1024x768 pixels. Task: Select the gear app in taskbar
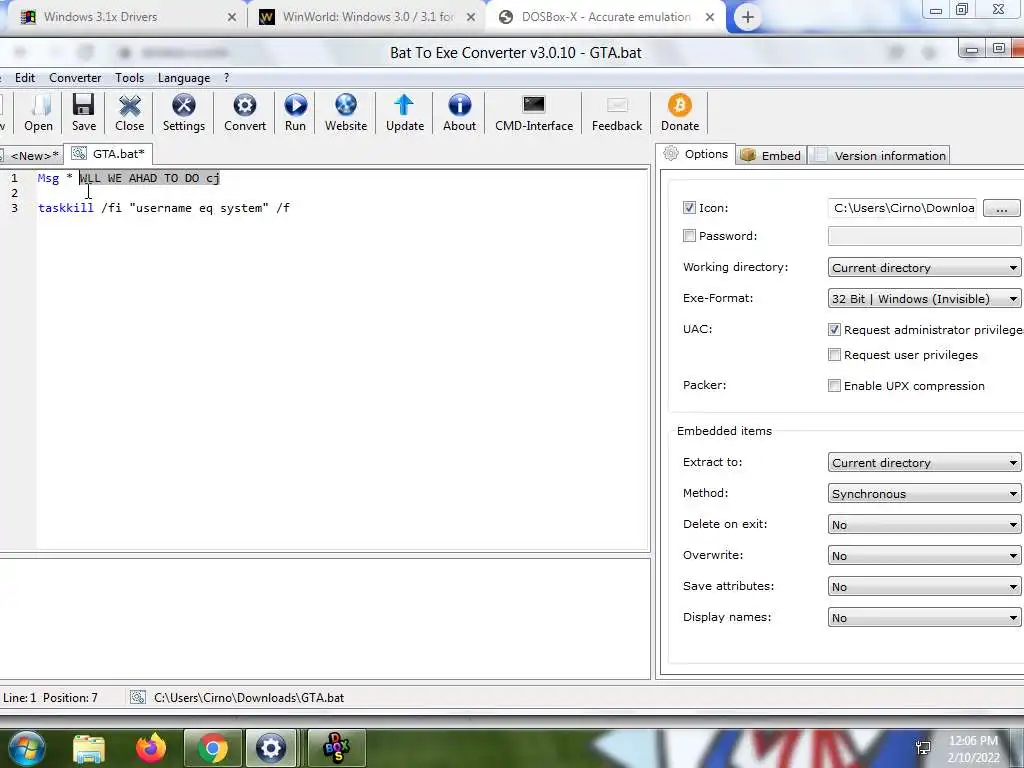tap(270, 748)
